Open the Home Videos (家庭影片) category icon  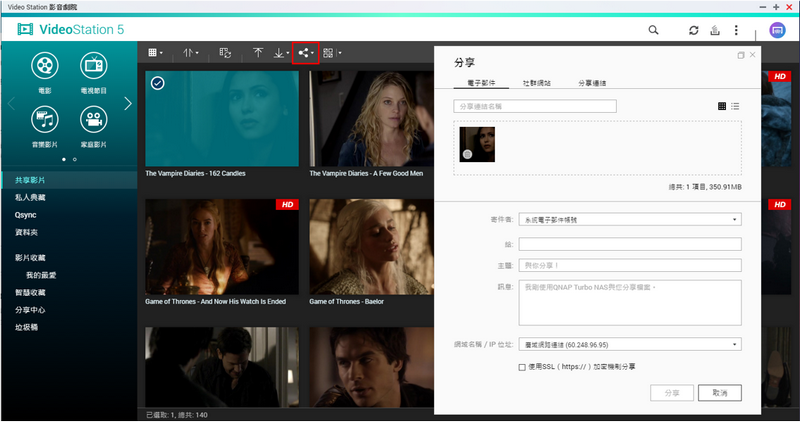pyautogui.click(x=94, y=119)
